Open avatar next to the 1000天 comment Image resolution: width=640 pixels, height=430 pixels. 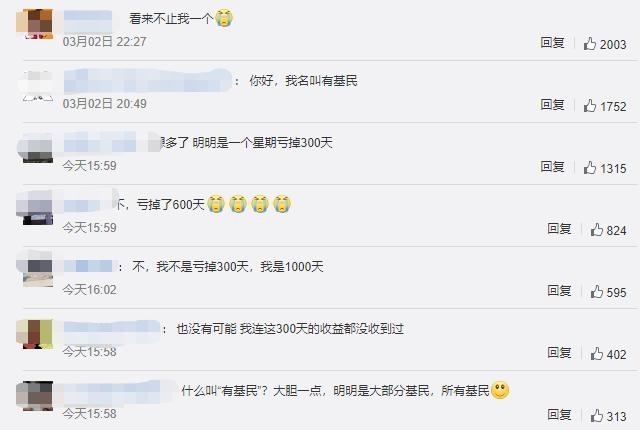point(36,269)
